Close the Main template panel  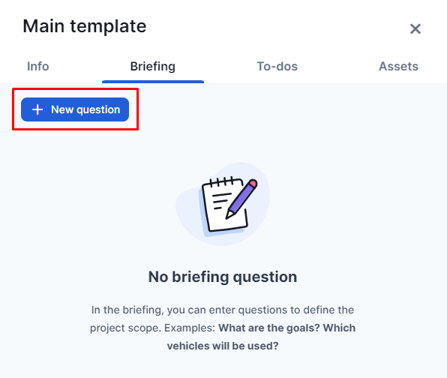[415, 29]
